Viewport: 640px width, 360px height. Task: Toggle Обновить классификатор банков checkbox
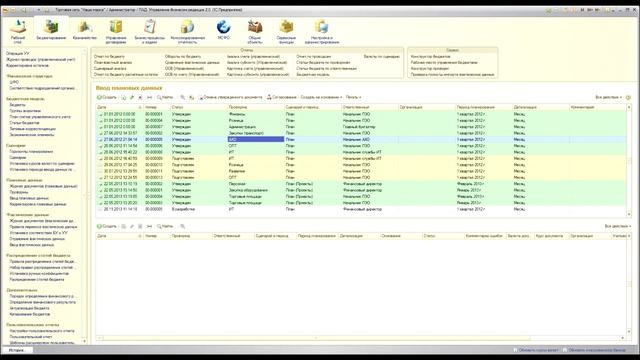565,350
